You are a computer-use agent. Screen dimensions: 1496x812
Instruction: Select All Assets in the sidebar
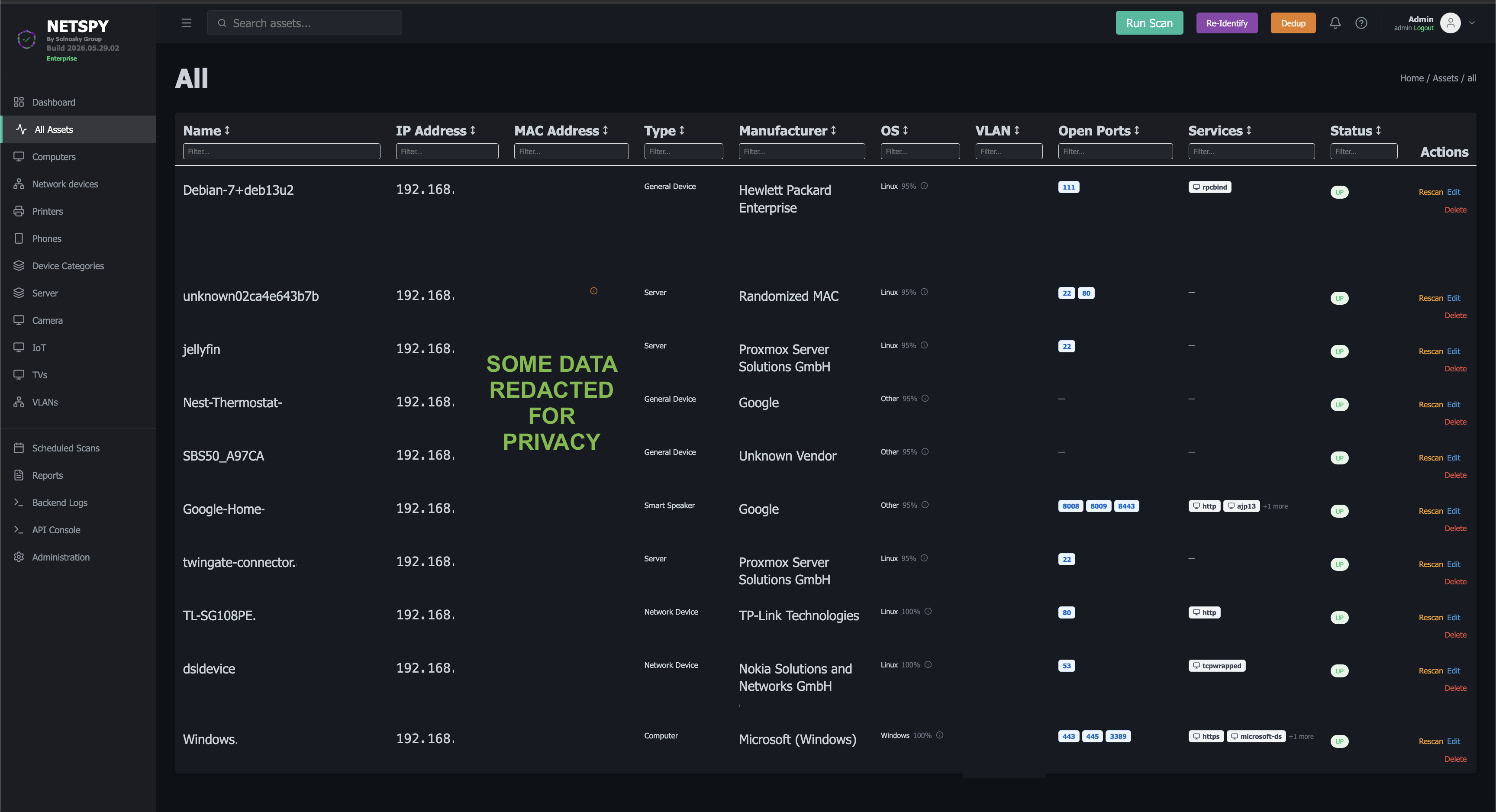point(78,129)
